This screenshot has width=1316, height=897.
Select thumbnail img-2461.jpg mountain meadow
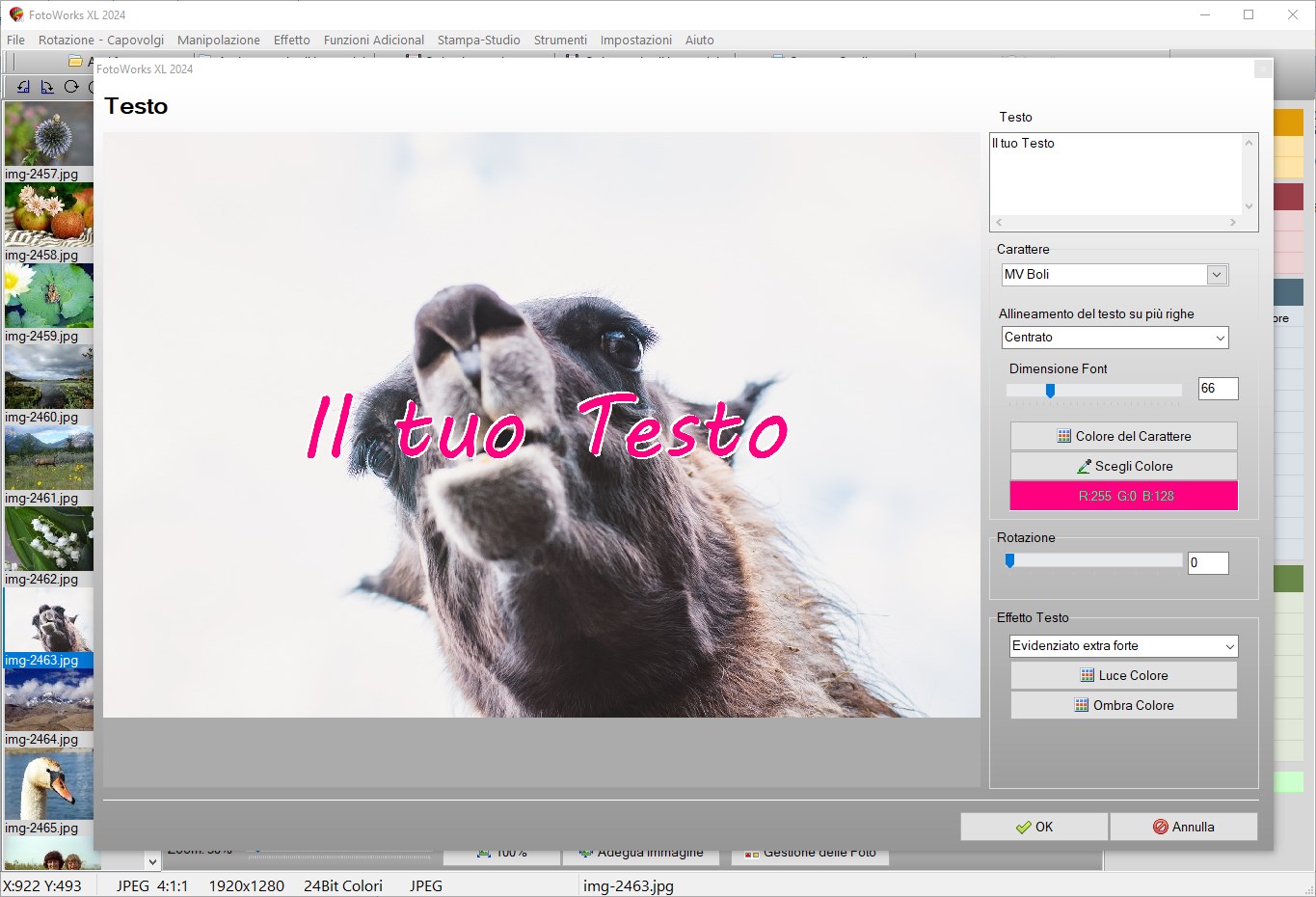(x=48, y=457)
